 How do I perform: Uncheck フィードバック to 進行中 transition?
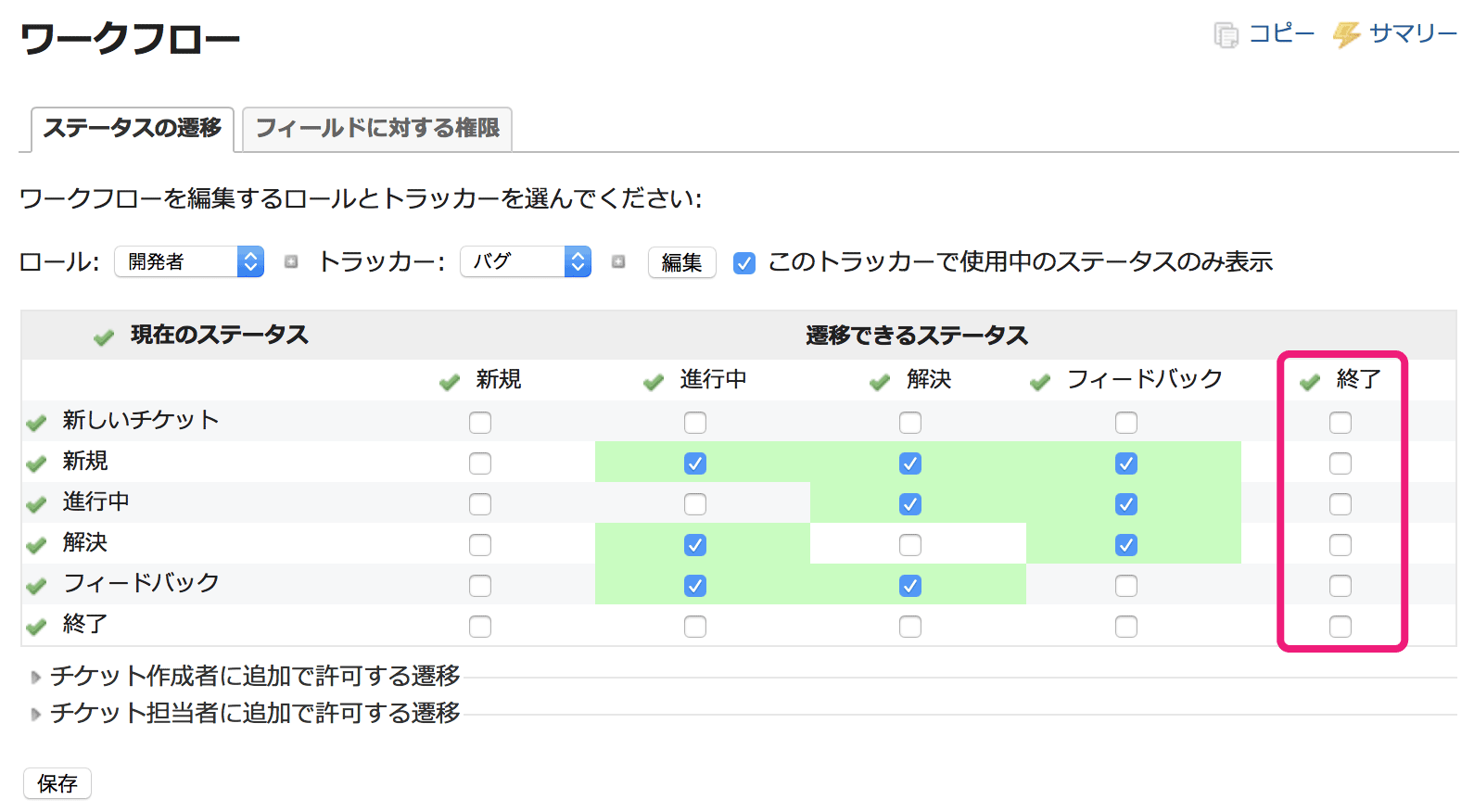[695, 586]
